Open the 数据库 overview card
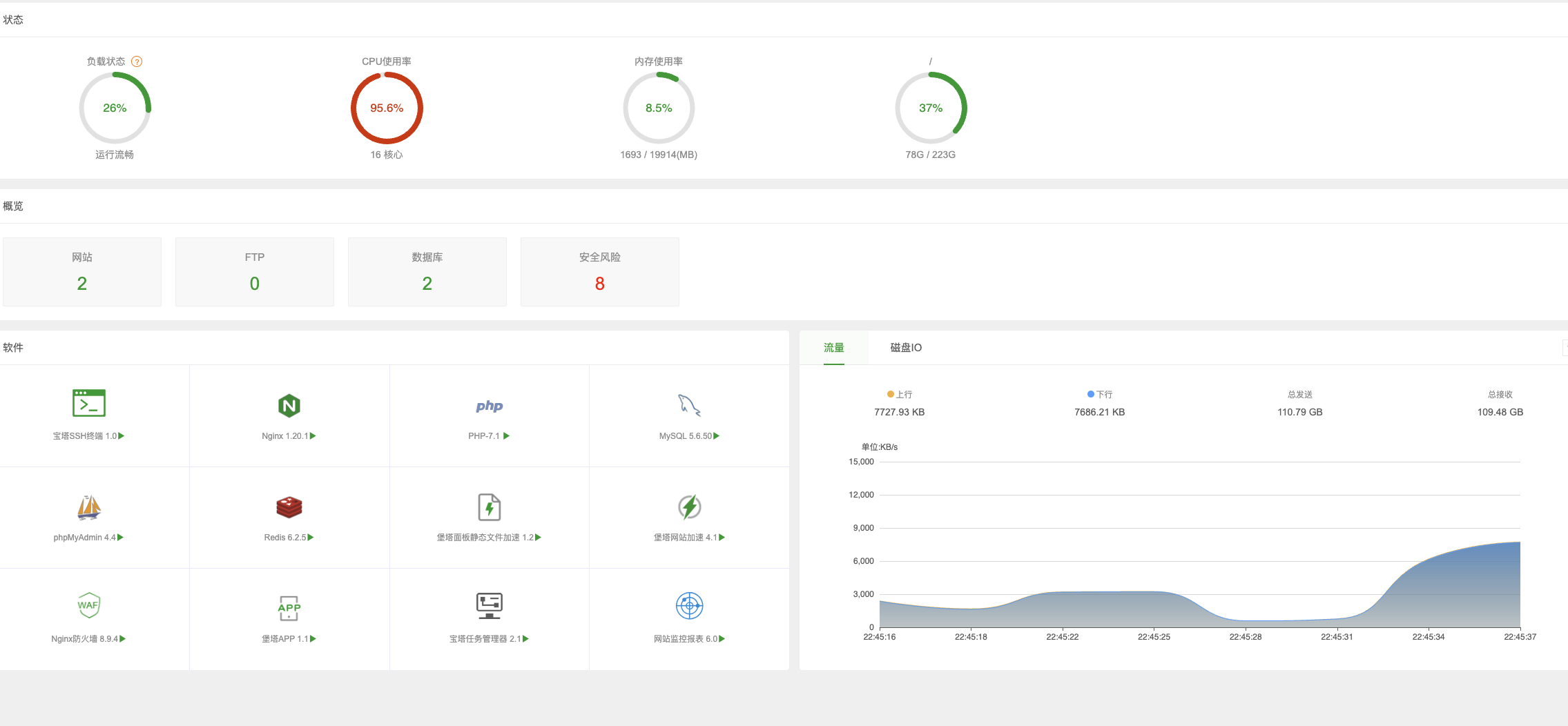 427,272
